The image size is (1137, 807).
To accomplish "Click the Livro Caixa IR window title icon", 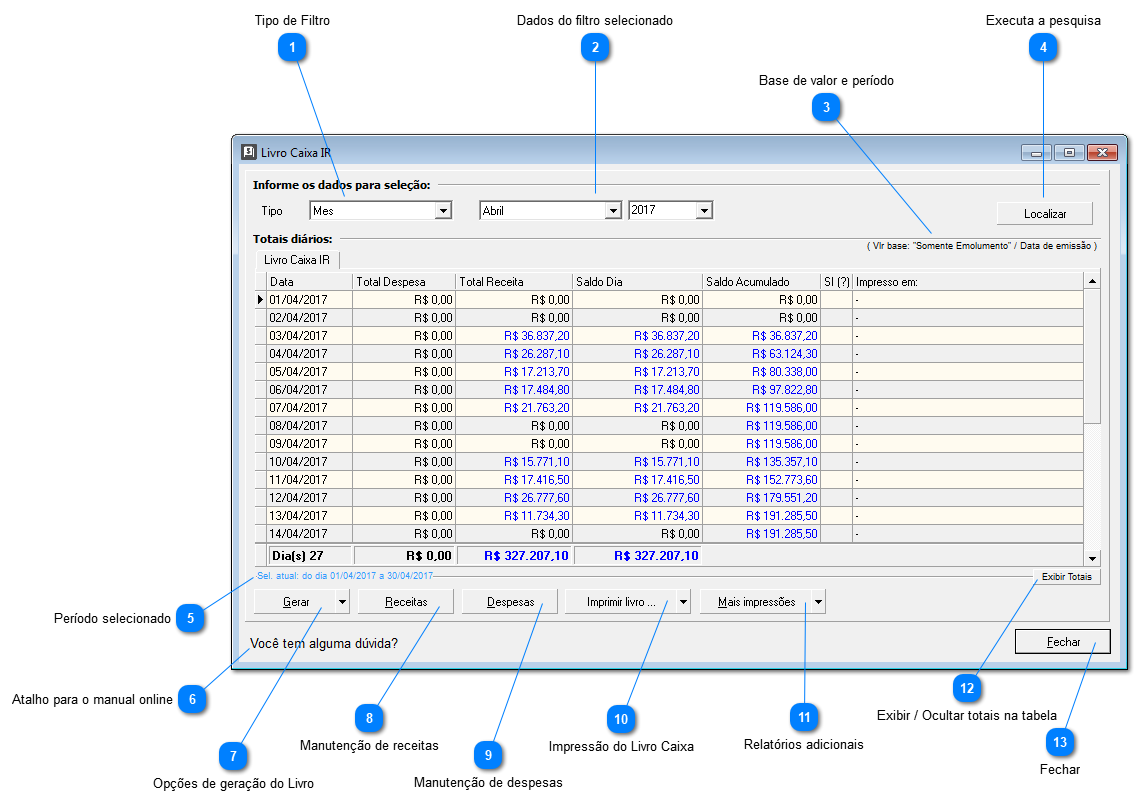I will pyautogui.click(x=249, y=152).
